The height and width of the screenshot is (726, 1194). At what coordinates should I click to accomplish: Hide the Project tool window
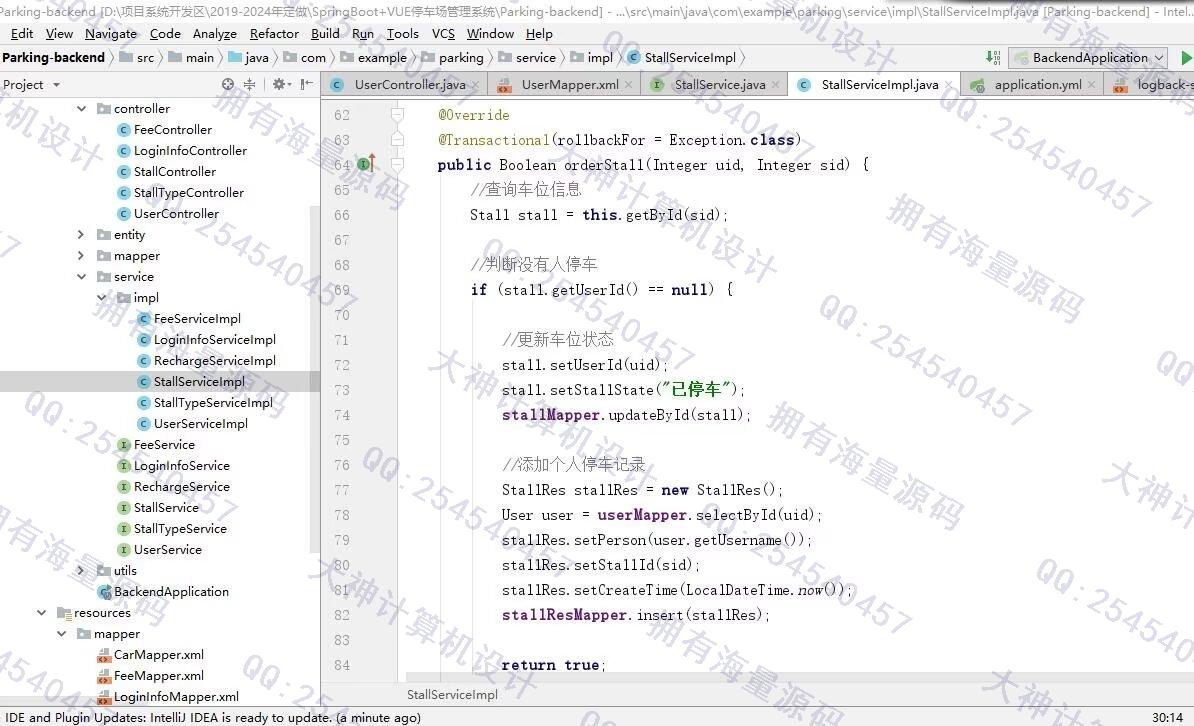click(x=306, y=84)
